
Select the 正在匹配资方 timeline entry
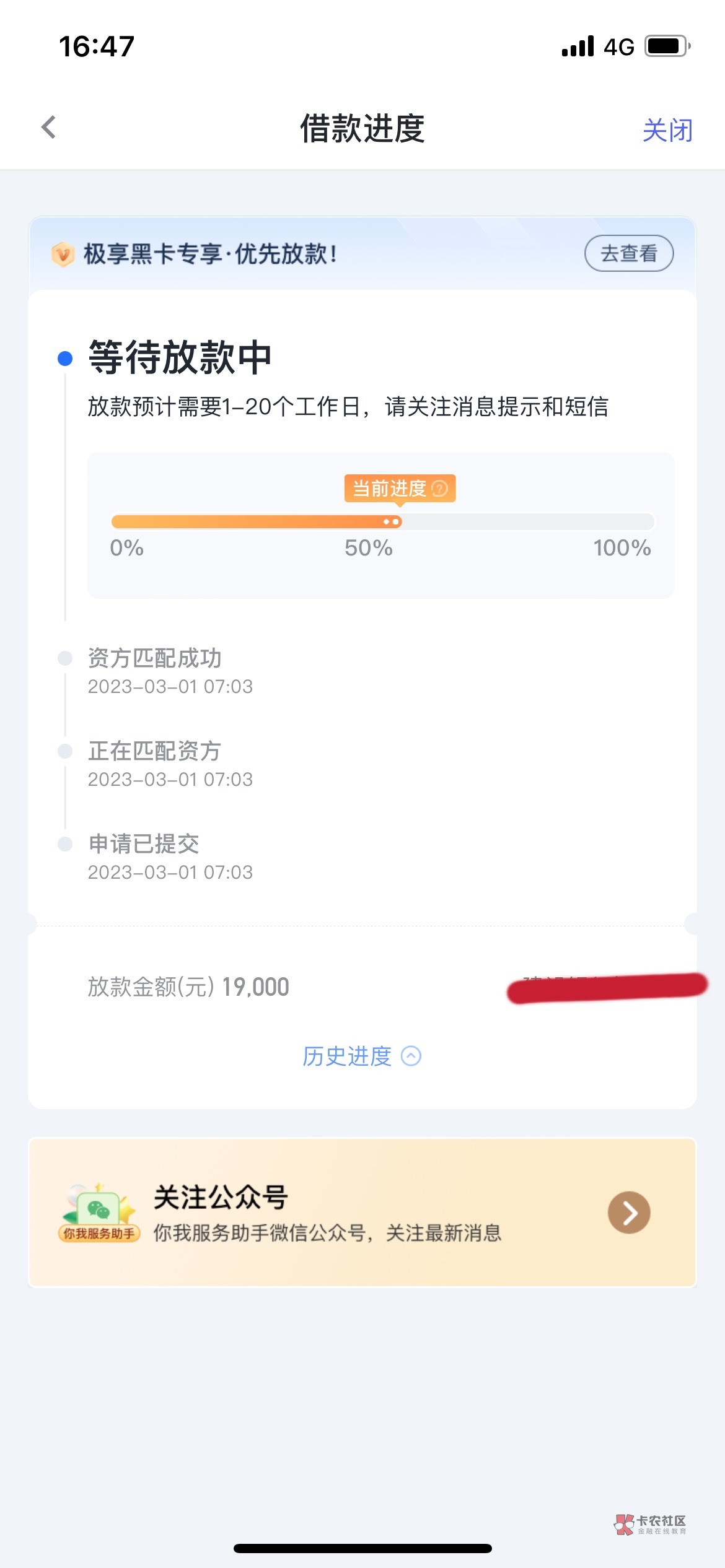pos(155,751)
